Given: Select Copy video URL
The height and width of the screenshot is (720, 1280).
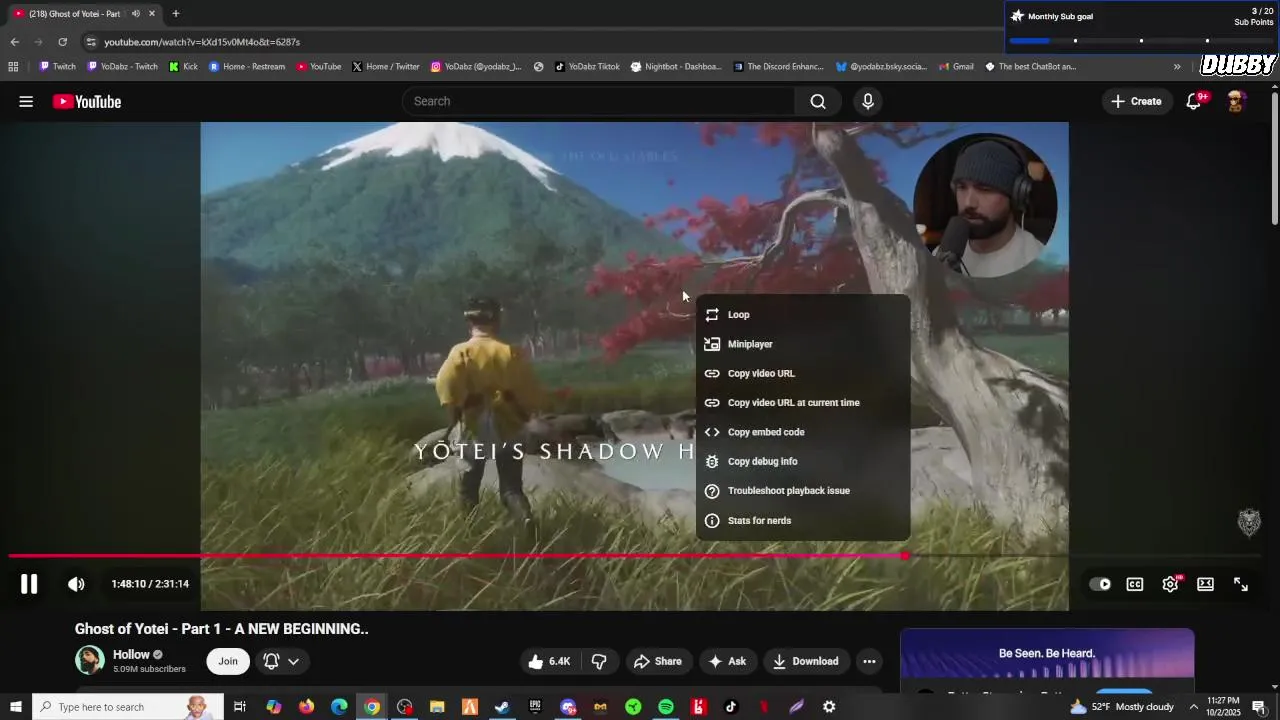Looking at the screenshot, I should point(803,373).
